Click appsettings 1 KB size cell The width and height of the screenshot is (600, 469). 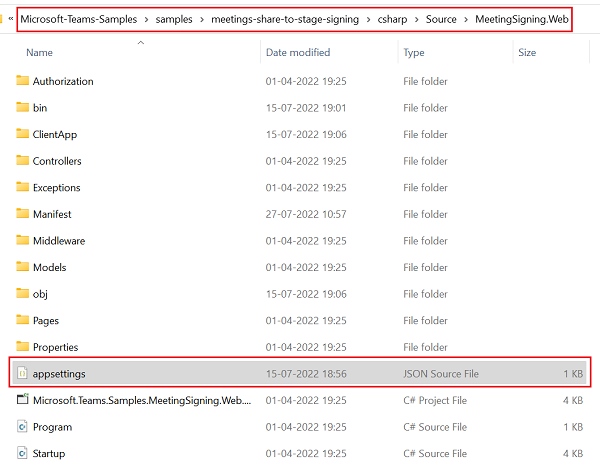pyautogui.click(x=573, y=373)
